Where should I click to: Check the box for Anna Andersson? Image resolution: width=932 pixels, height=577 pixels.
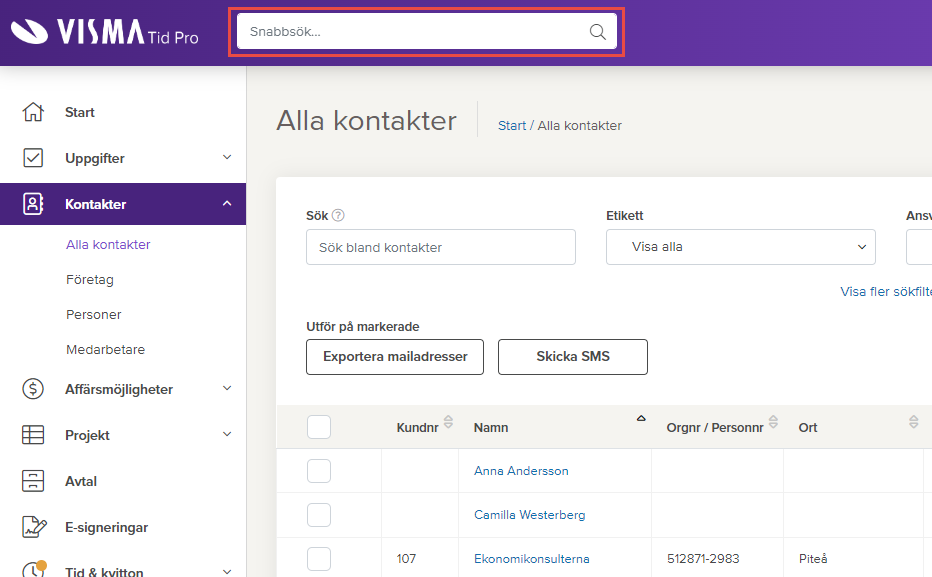point(319,471)
